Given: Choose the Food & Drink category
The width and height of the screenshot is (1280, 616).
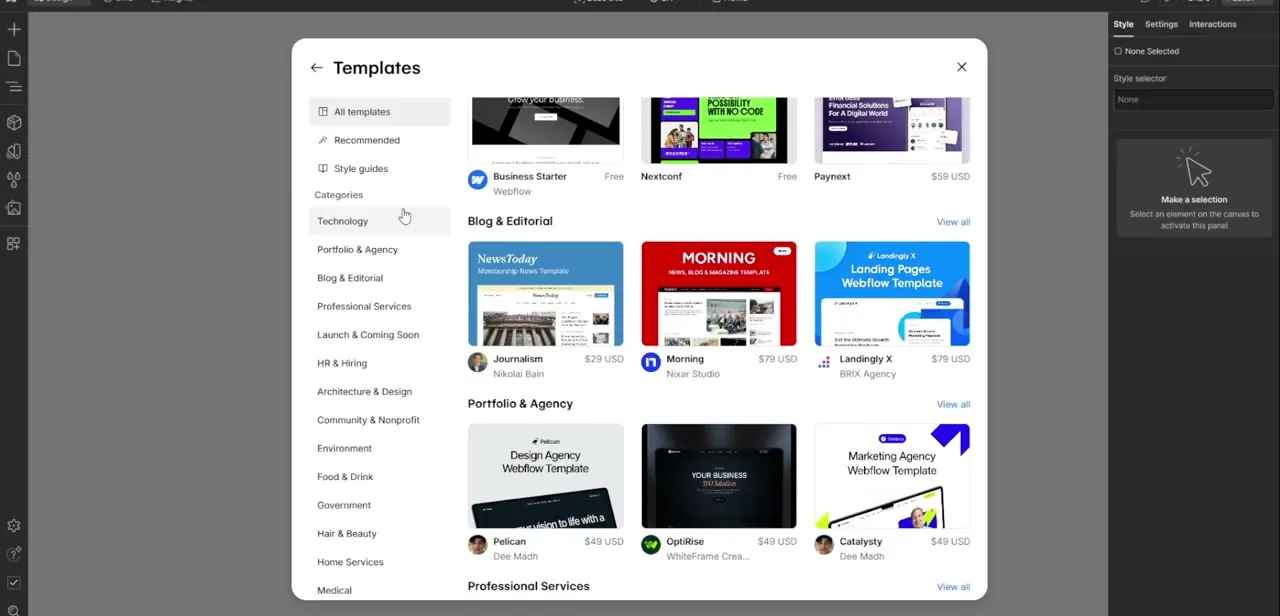Looking at the screenshot, I should [380, 477].
